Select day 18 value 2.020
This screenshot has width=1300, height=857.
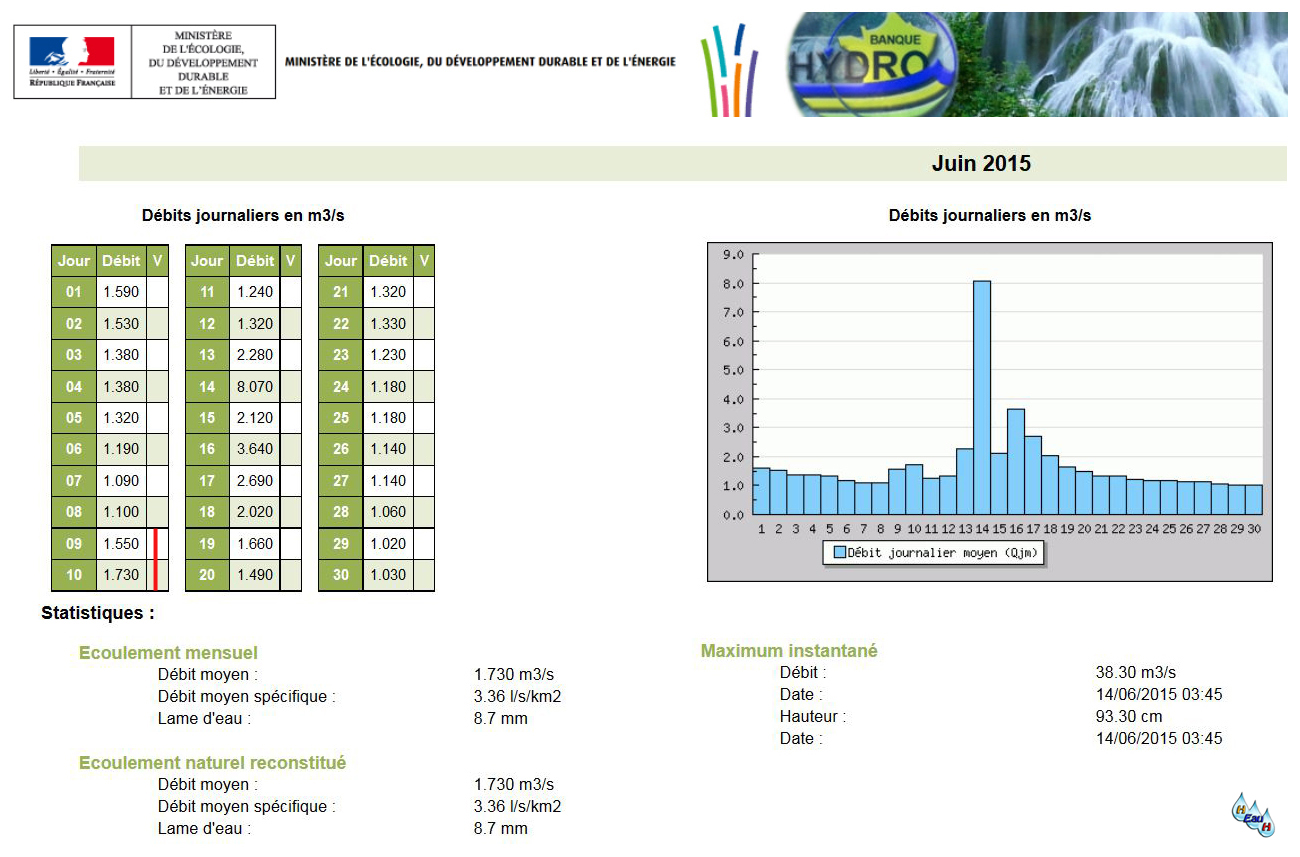255,512
